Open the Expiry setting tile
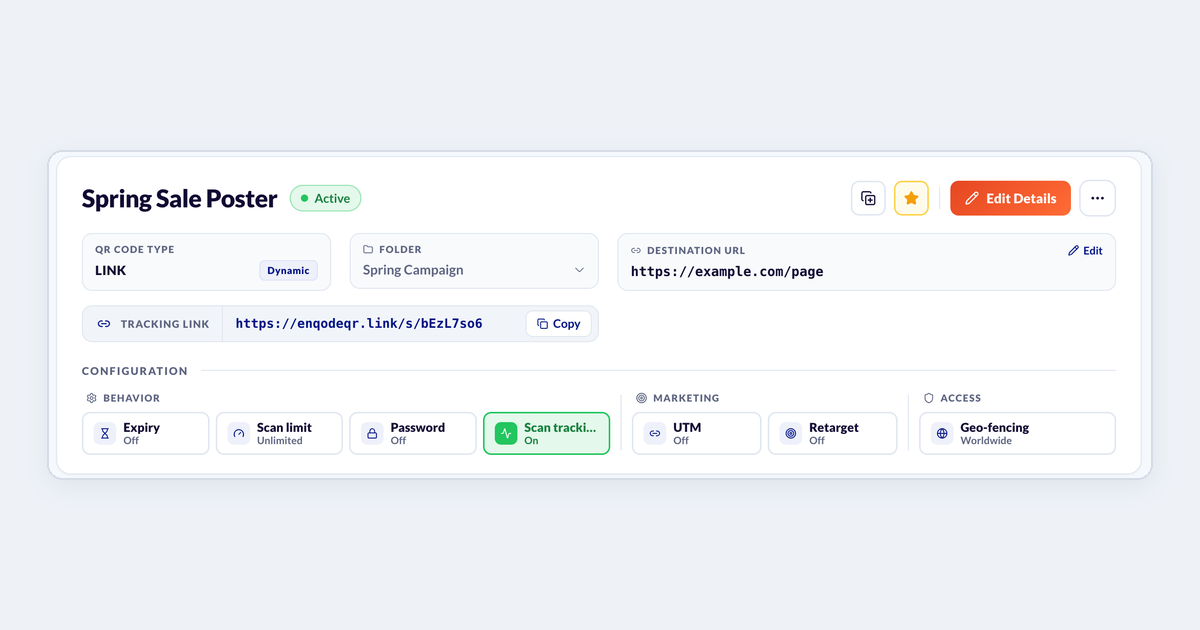Screen dimensions: 1200x630 pyautogui.click(x=146, y=433)
